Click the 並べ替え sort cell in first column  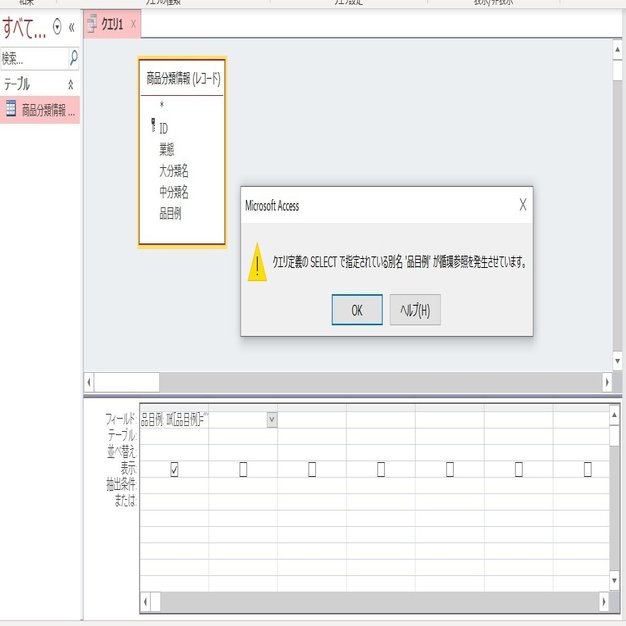coord(174,452)
